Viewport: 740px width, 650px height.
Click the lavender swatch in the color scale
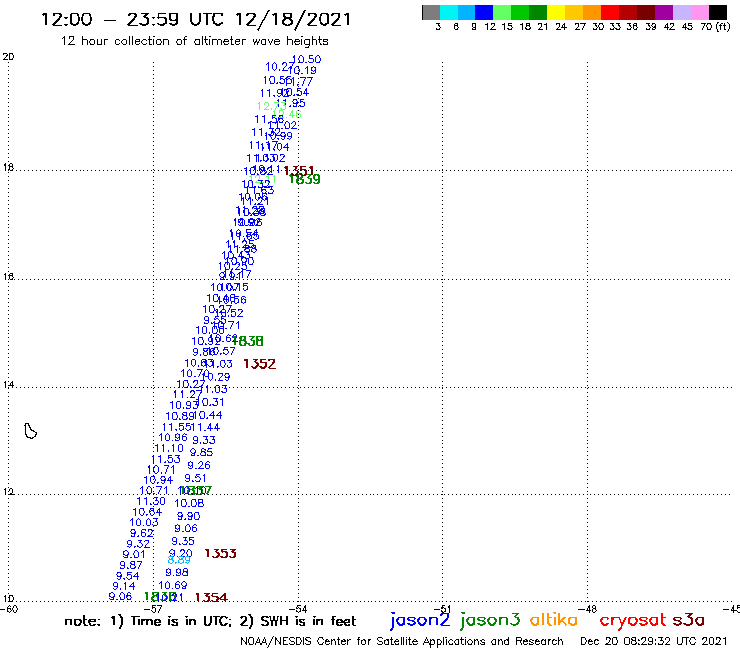[x=681, y=12]
